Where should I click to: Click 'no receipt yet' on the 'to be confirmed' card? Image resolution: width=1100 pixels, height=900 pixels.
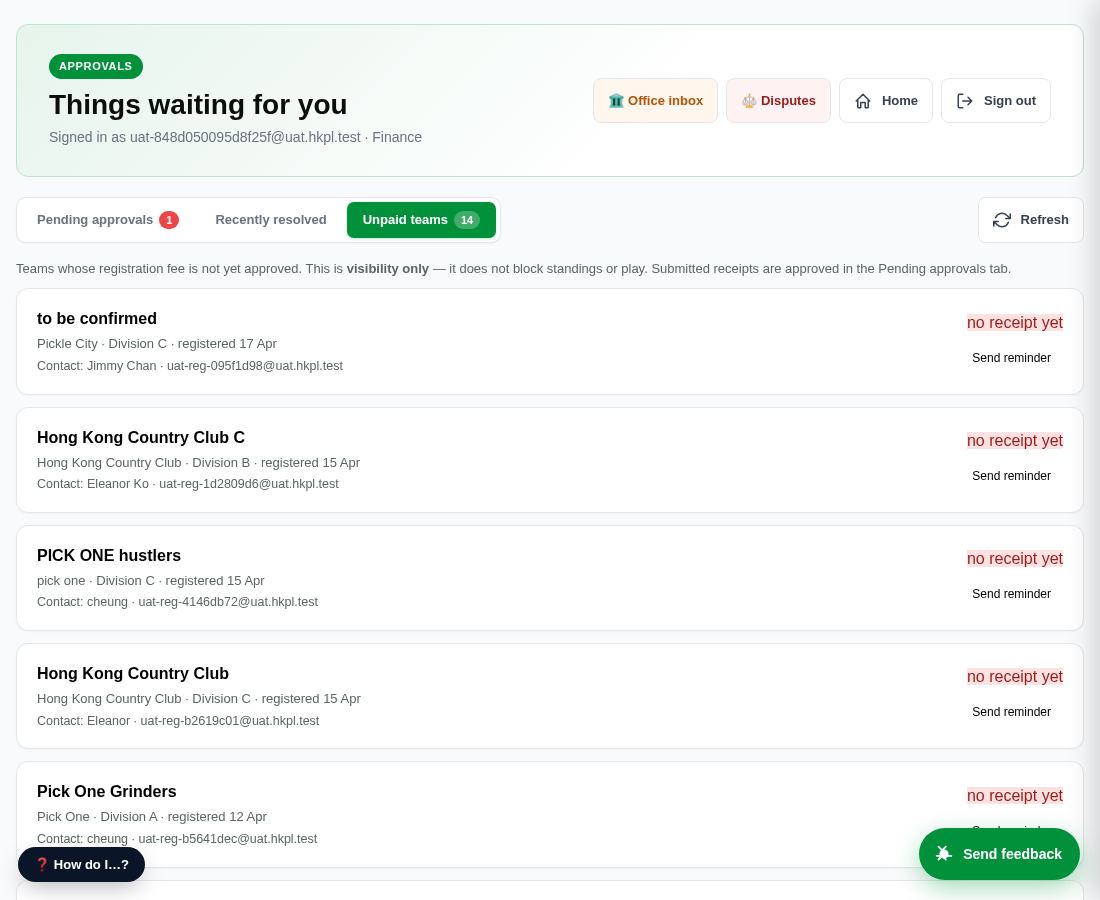point(1014,323)
